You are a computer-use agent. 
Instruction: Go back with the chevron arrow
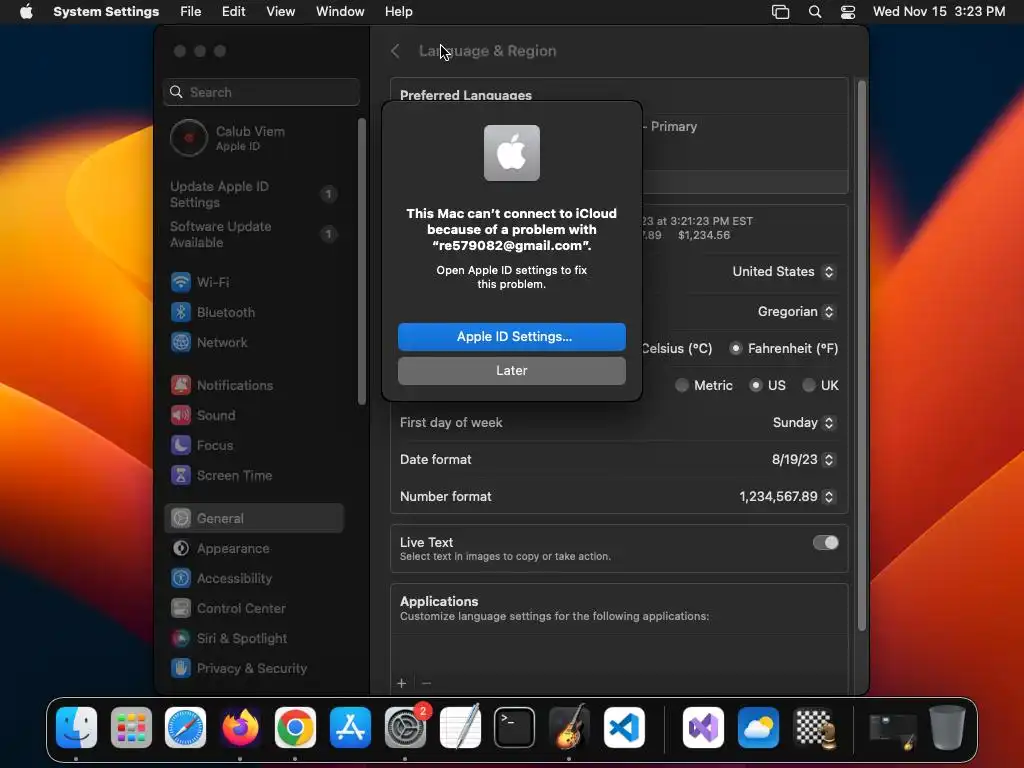(395, 51)
